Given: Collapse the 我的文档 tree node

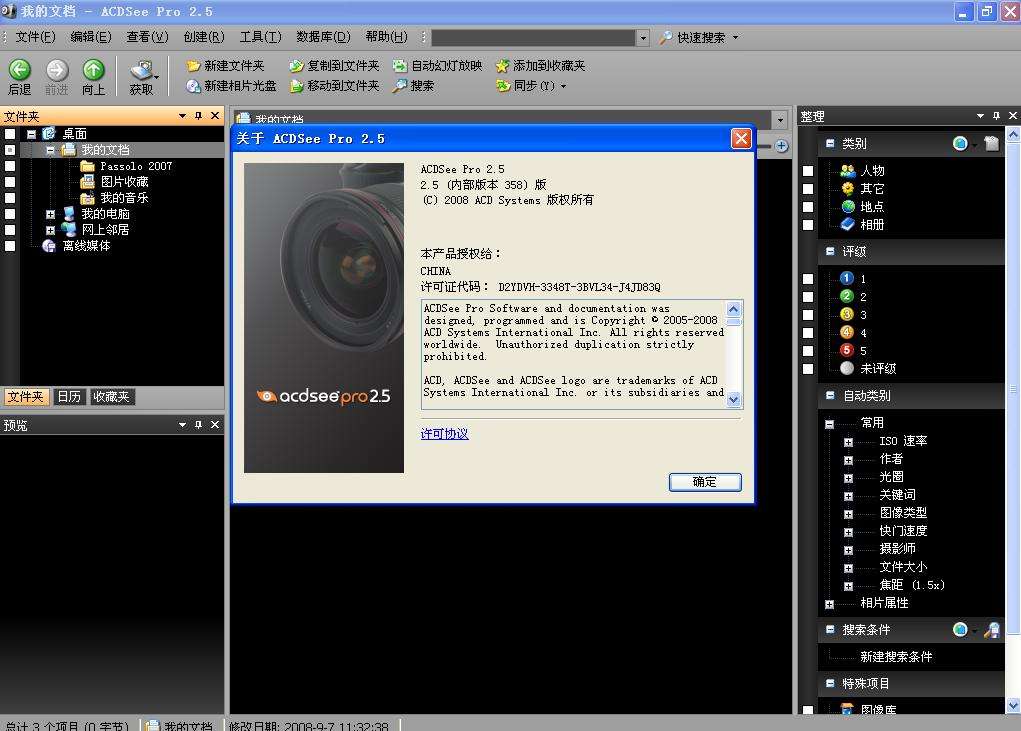Looking at the screenshot, I should click(x=50, y=150).
